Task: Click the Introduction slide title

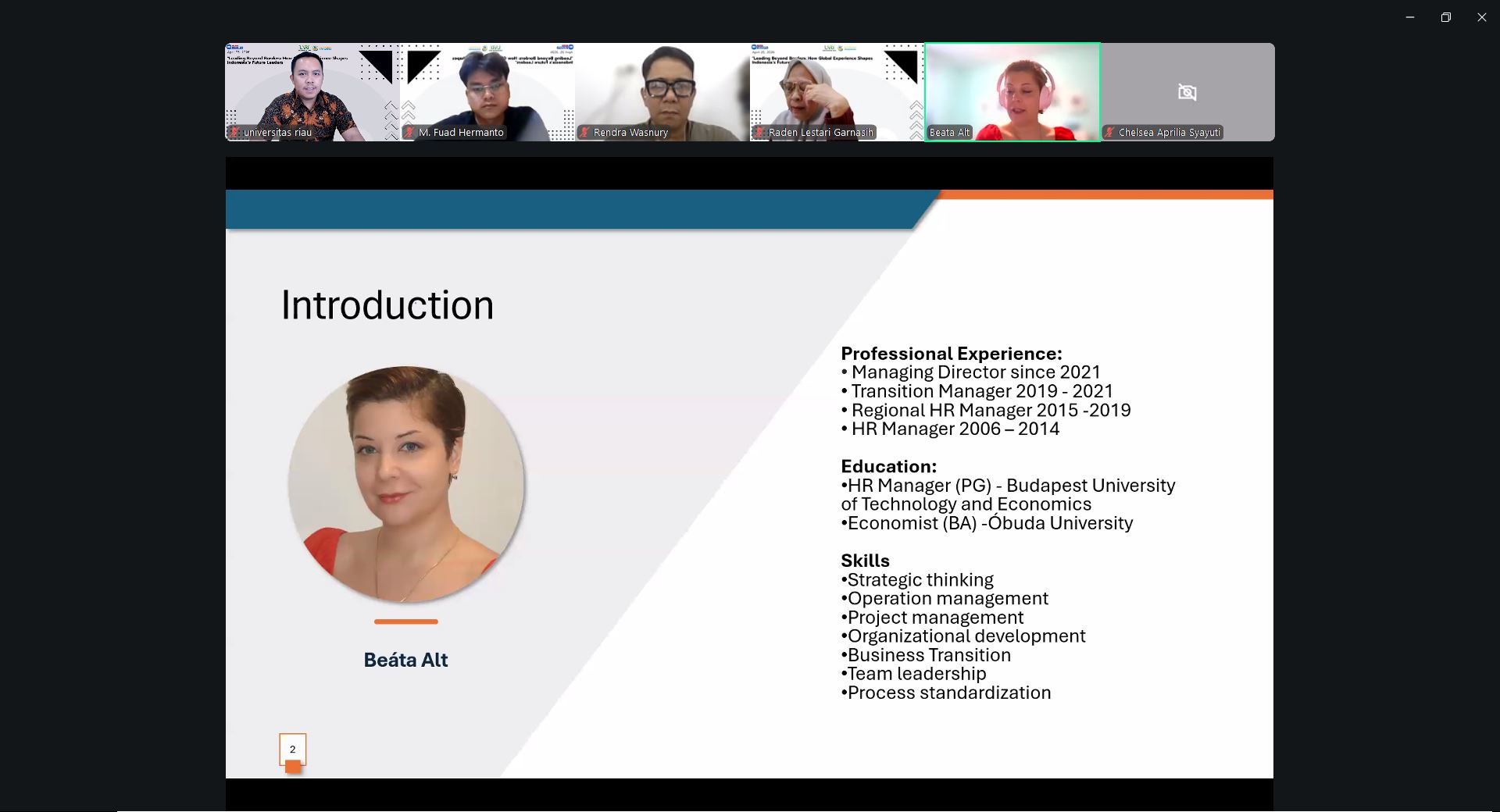Action: pos(387,304)
